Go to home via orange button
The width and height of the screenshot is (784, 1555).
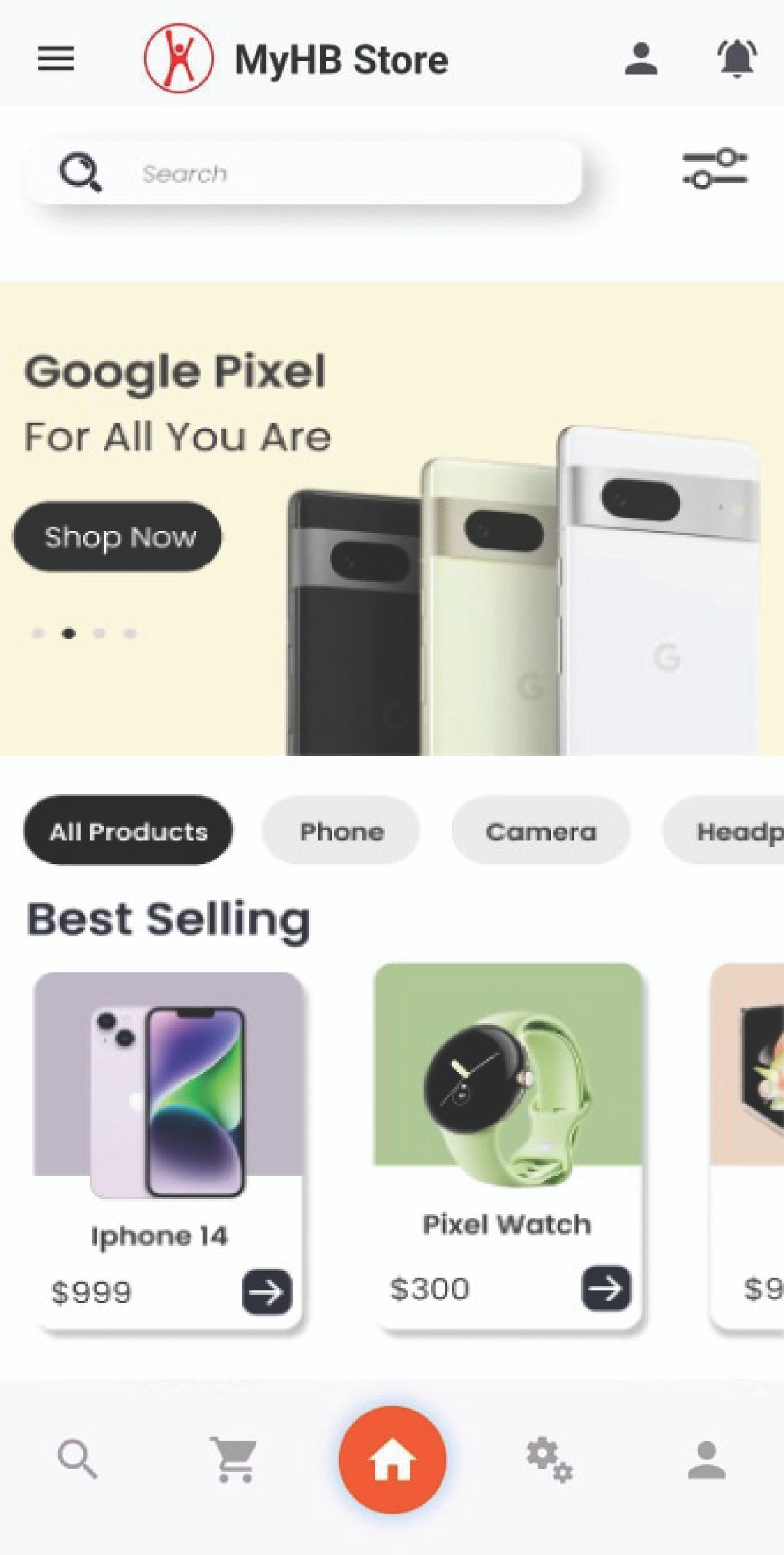click(x=392, y=1459)
